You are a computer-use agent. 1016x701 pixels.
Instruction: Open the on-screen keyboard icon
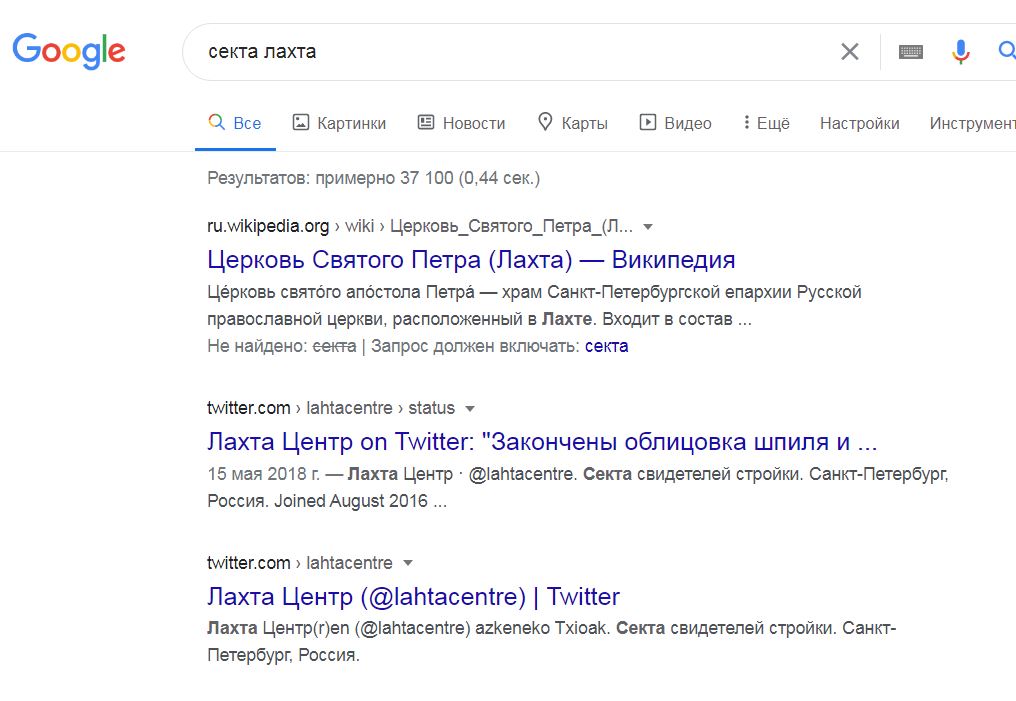click(x=910, y=52)
